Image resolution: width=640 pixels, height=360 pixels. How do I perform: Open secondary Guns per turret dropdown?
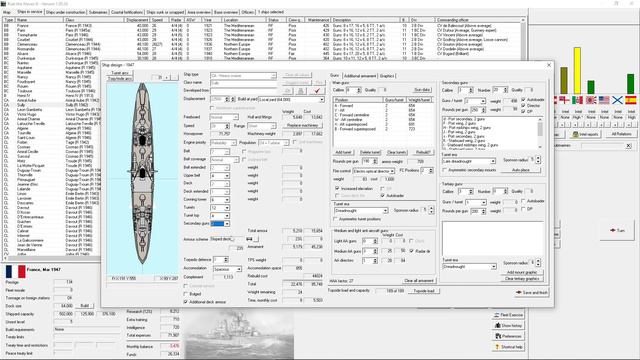click(x=483, y=101)
